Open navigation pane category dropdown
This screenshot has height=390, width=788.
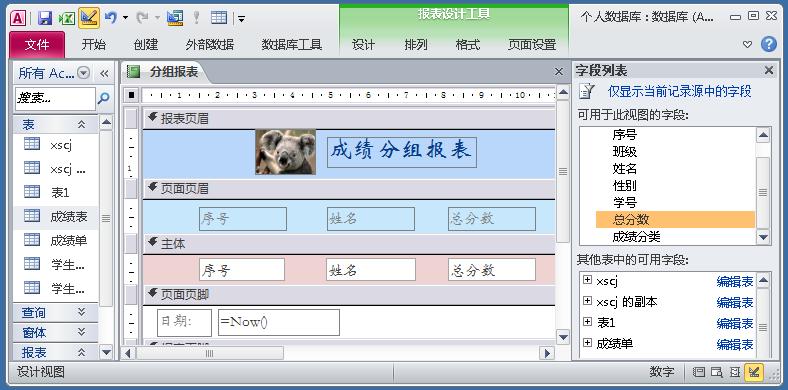84,73
